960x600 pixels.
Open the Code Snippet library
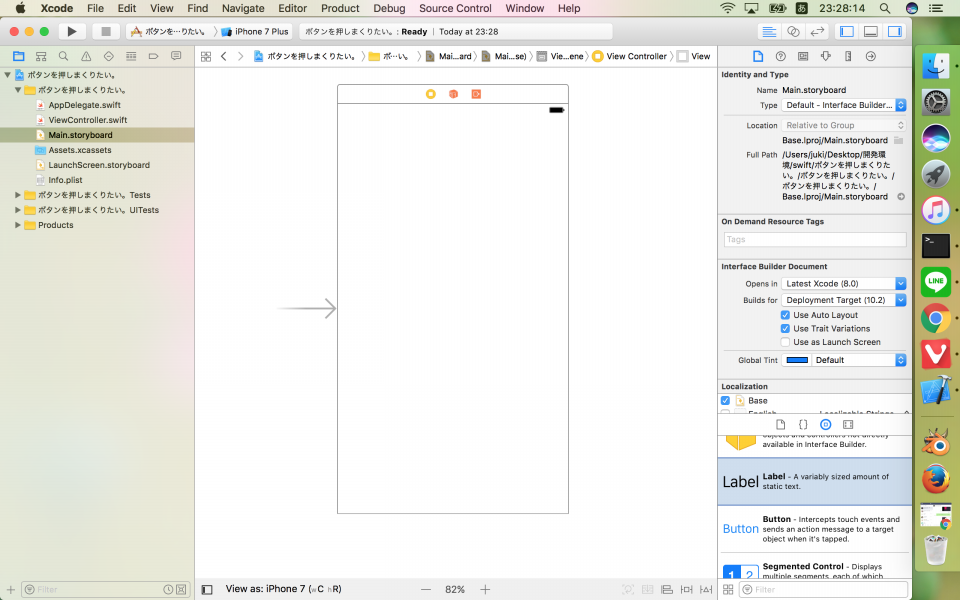[x=803, y=424]
